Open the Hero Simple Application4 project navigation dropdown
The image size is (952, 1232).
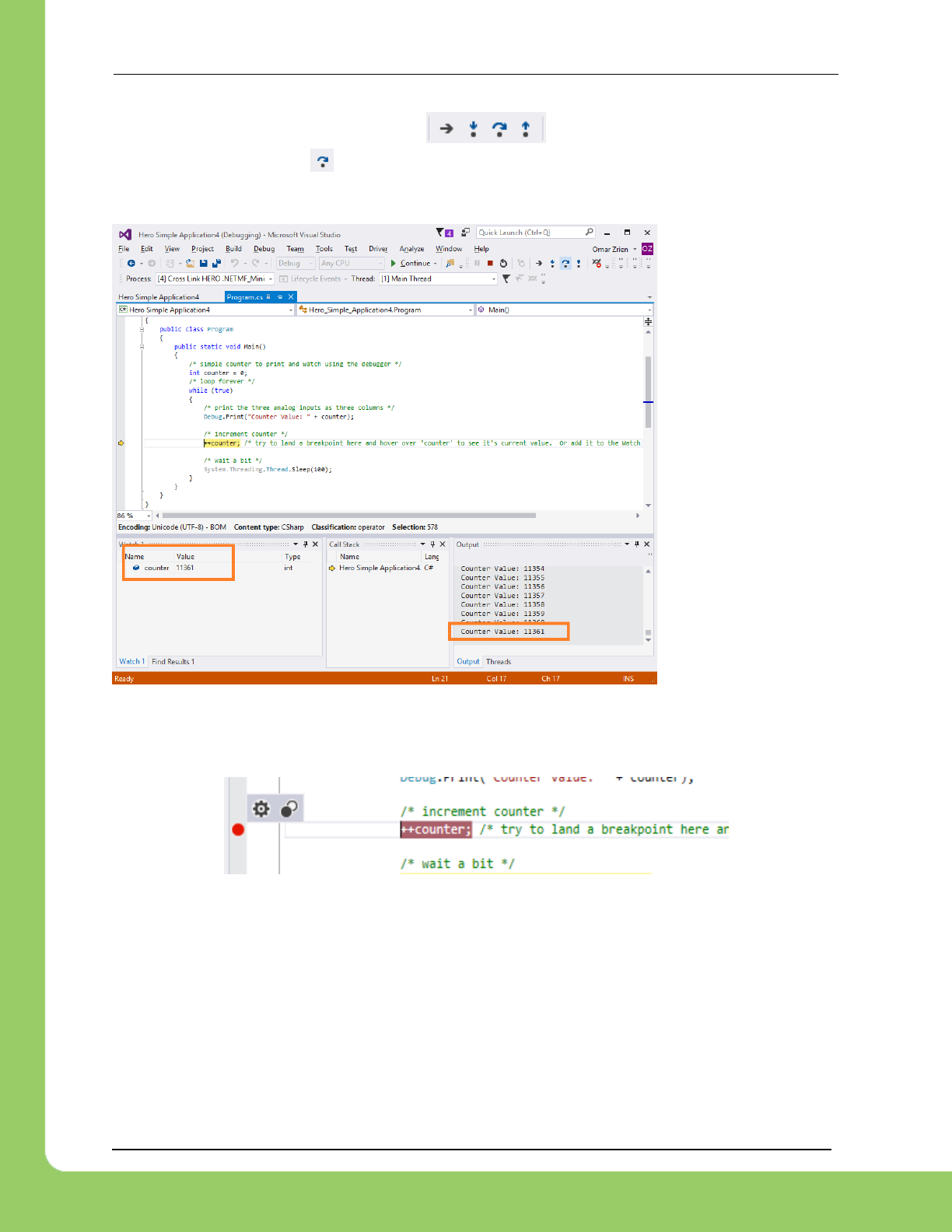[x=205, y=310]
